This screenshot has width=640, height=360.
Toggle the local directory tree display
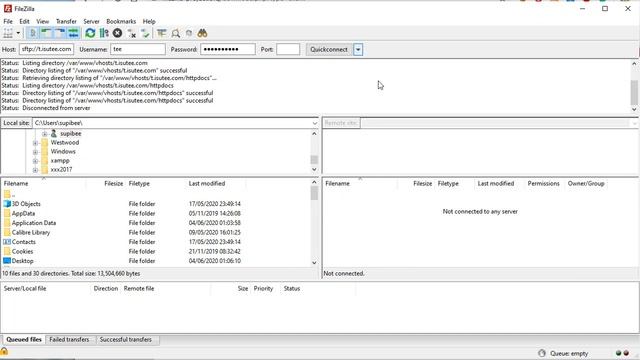pos(46,33)
